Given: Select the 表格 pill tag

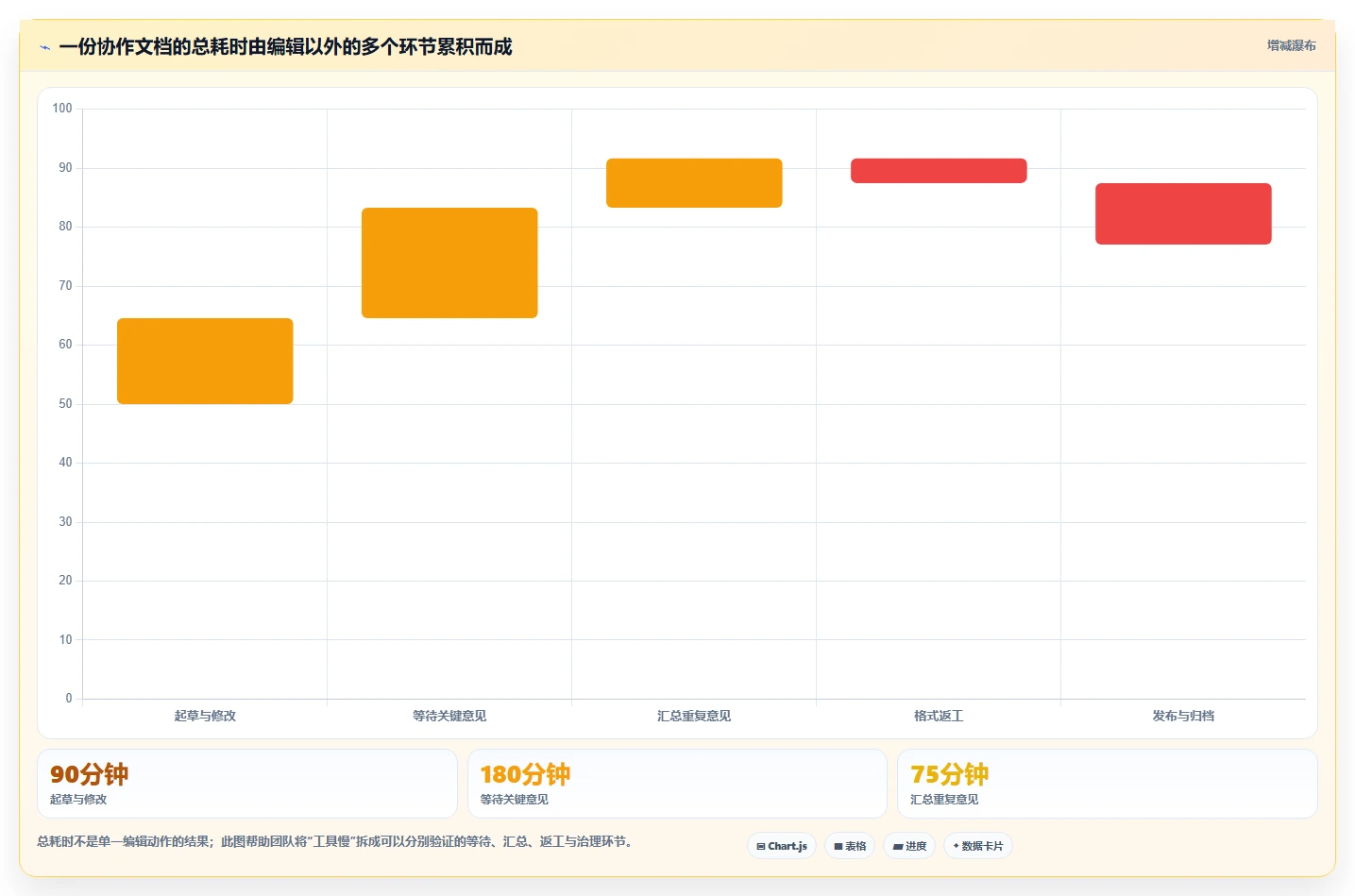Looking at the screenshot, I should (850, 846).
